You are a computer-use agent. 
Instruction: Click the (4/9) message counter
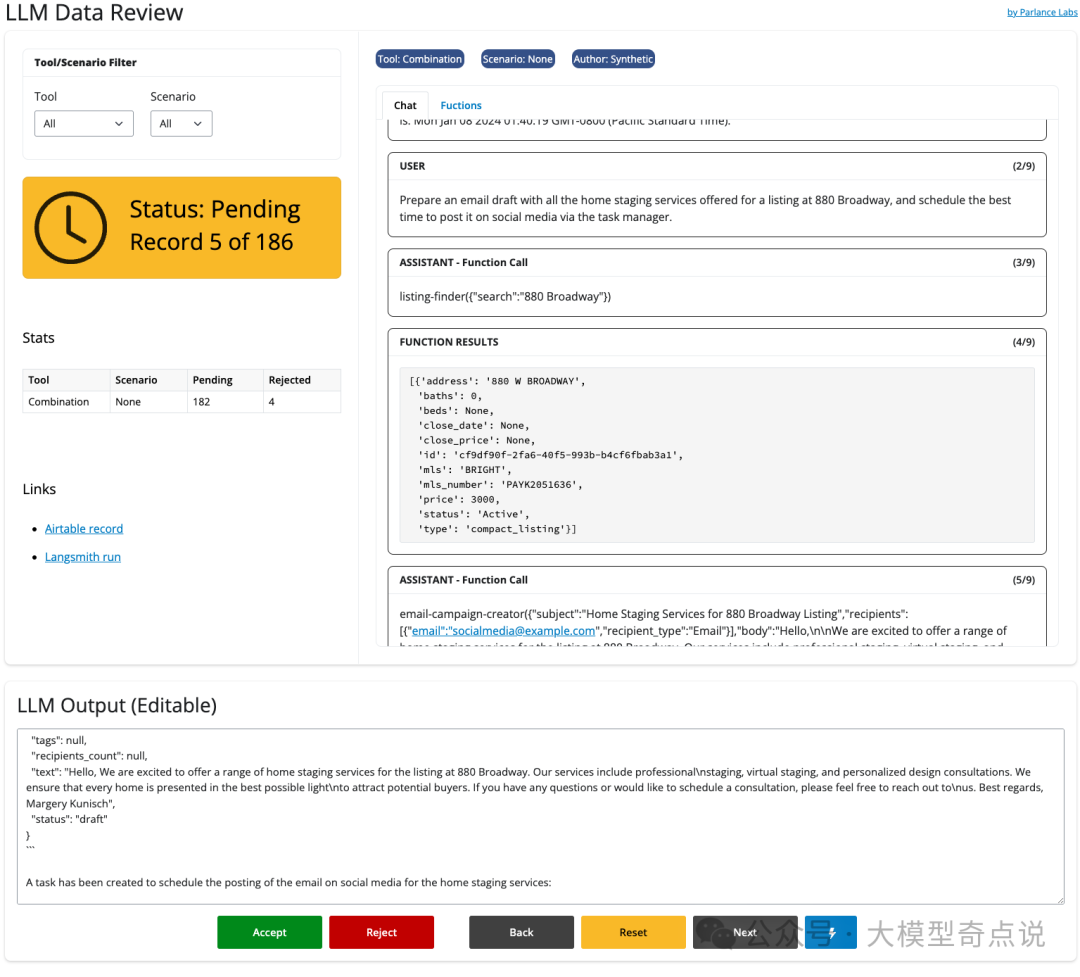coord(1024,342)
